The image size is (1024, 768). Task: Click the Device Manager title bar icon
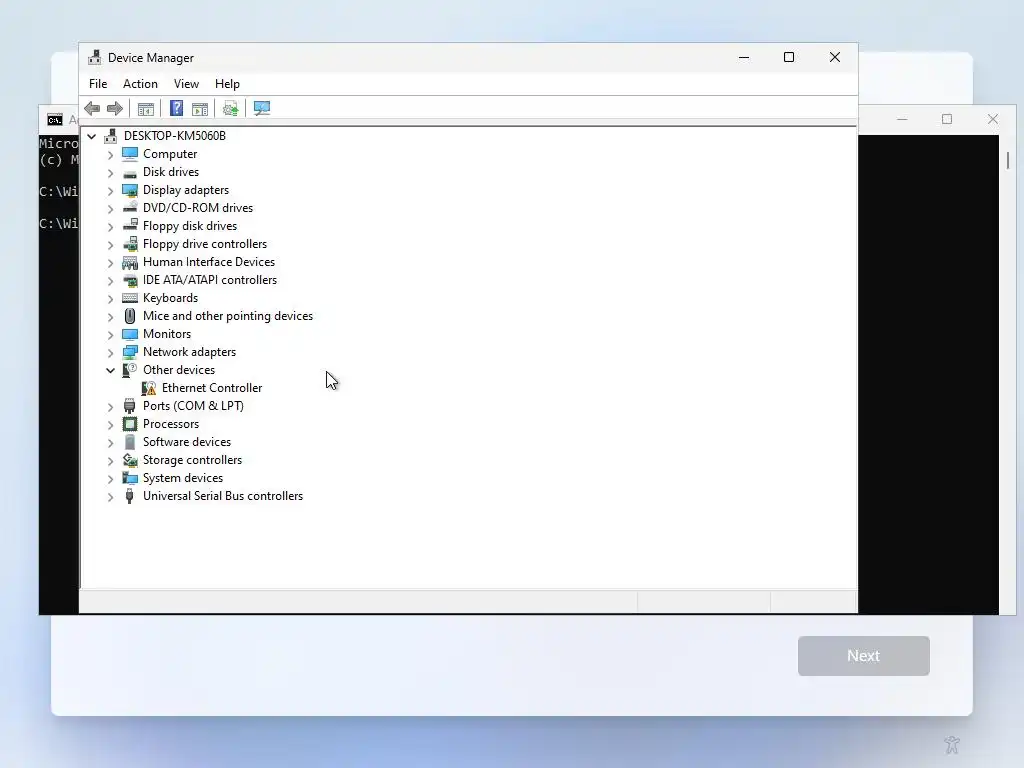(x=95, y=57)
